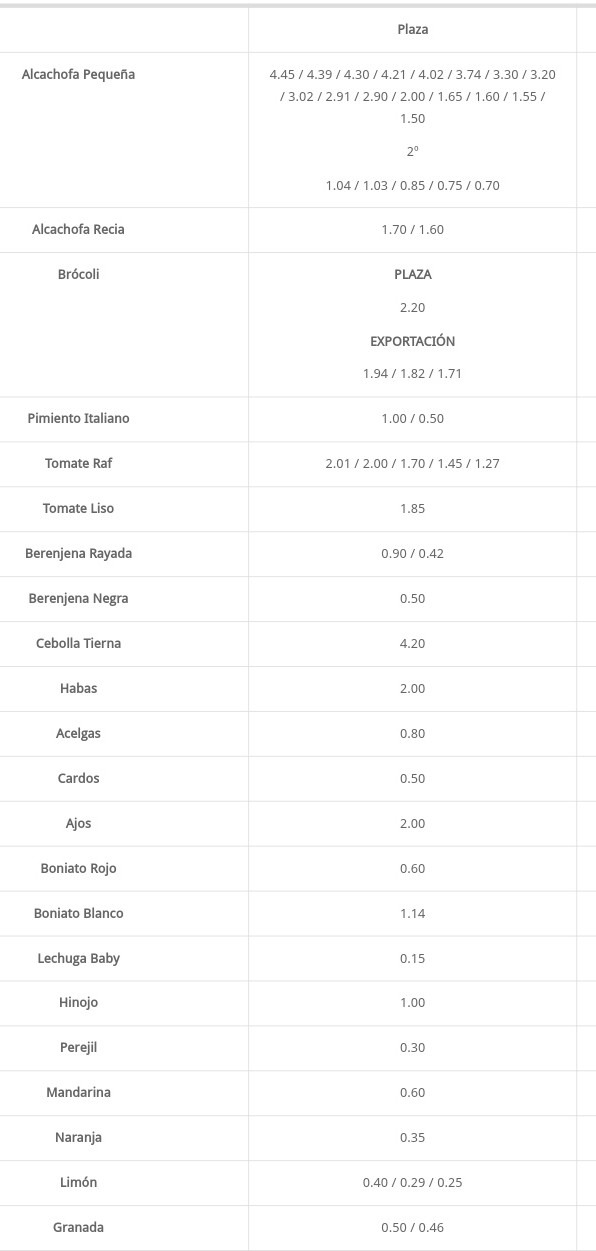Click the Boniato Blanco price 1.14
The height and width of the screenshot is (1251, 596).
[x=412, y=914]
